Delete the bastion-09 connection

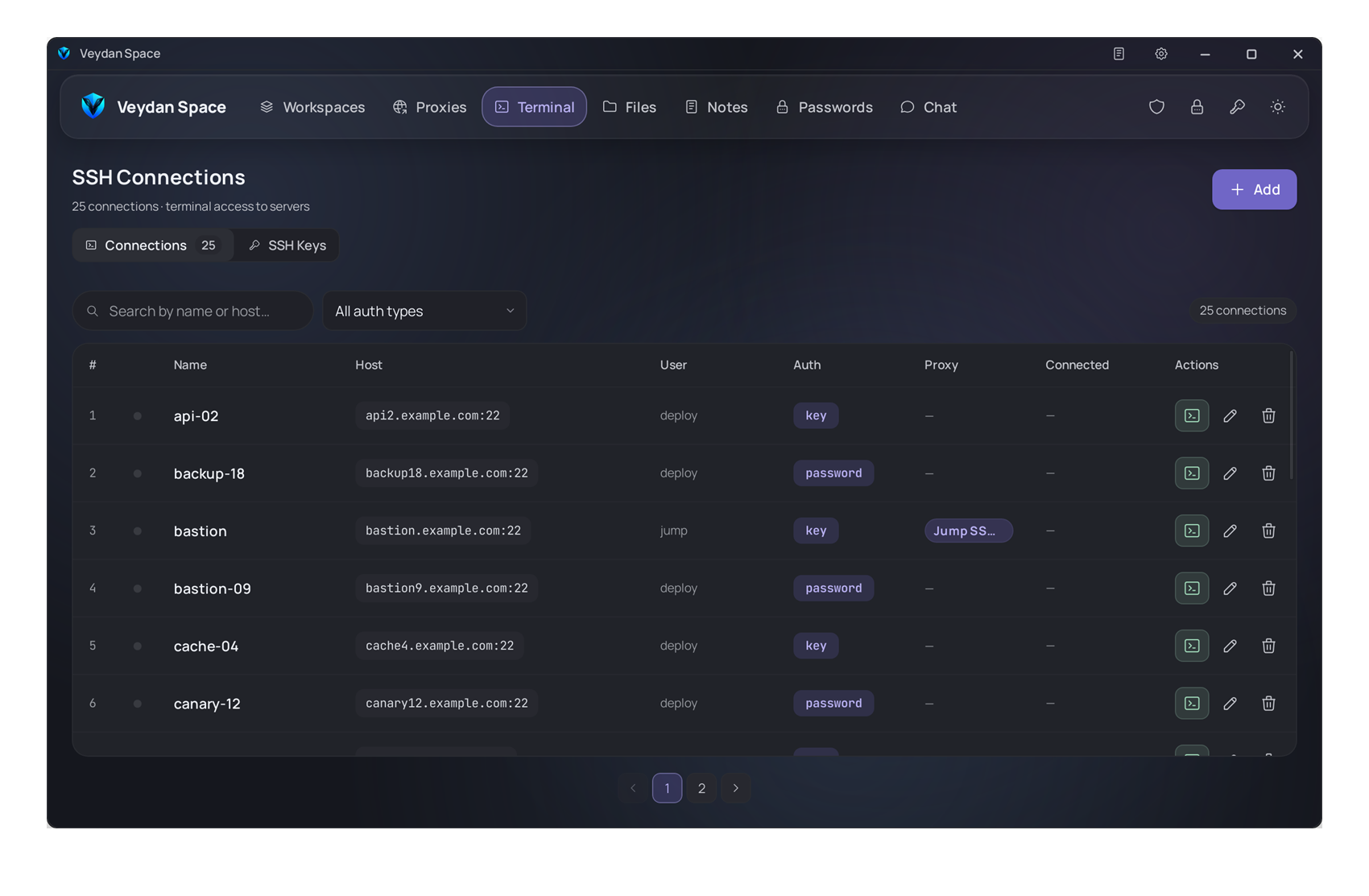tap(1268, 588)
